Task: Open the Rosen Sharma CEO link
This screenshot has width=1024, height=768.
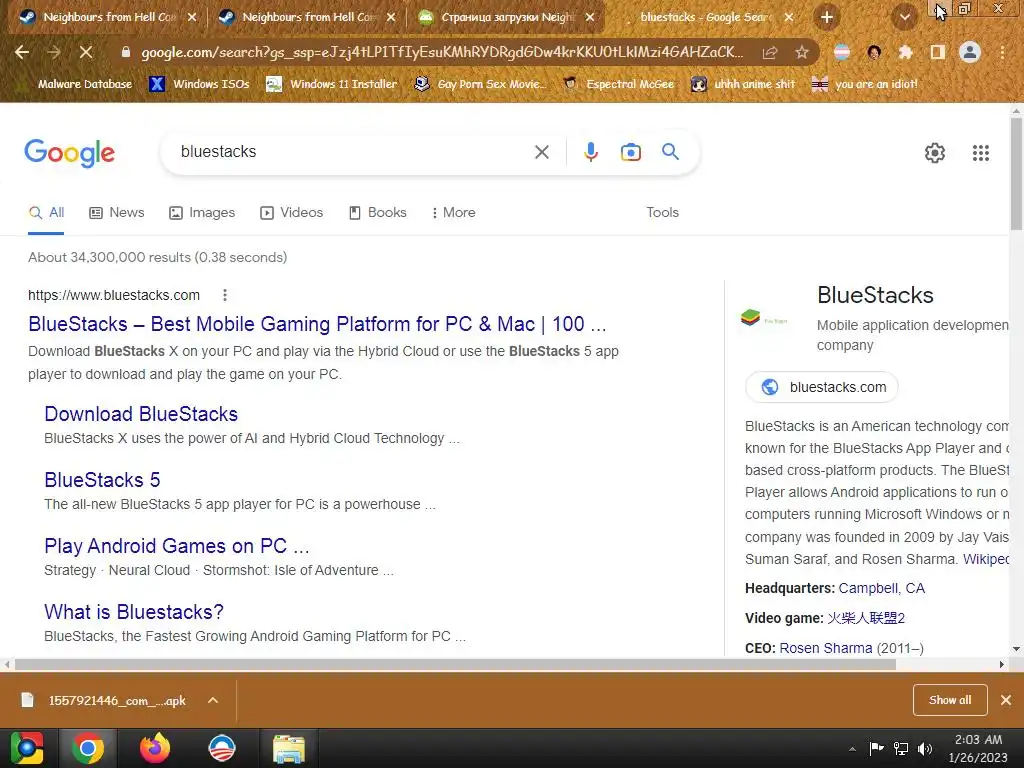Action: tap(825, 648)
